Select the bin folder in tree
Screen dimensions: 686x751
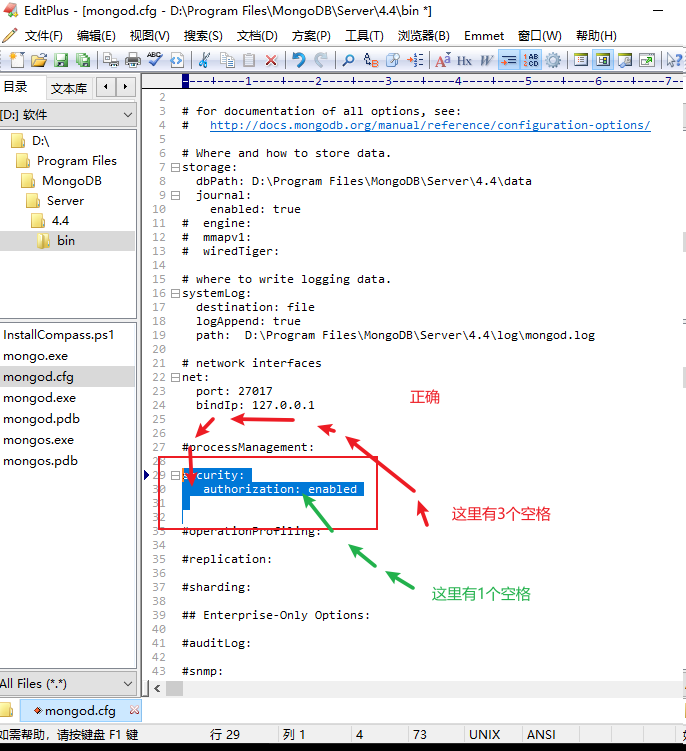pos(66,241)
